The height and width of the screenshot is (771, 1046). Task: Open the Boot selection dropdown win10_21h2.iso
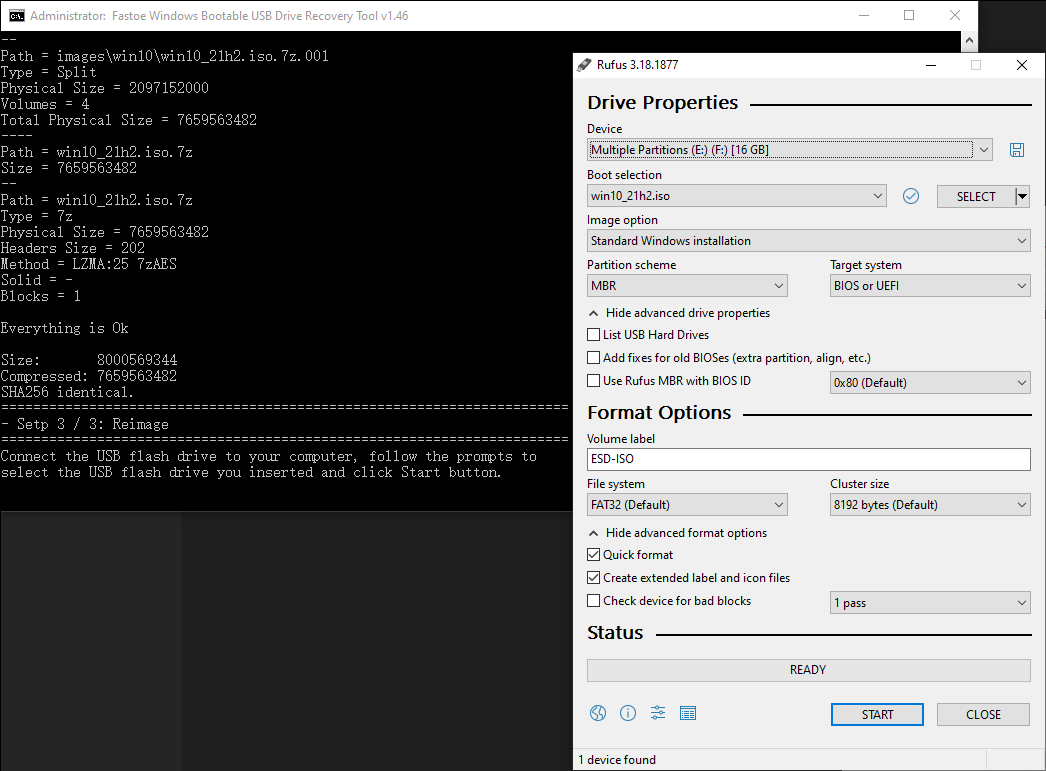[x=736, y=196]
